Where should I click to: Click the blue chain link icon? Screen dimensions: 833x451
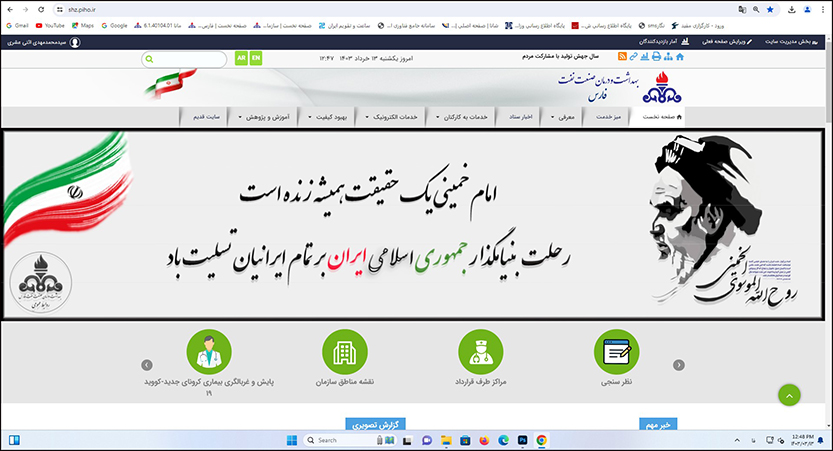pyautogui.click(x=633, y=57)
